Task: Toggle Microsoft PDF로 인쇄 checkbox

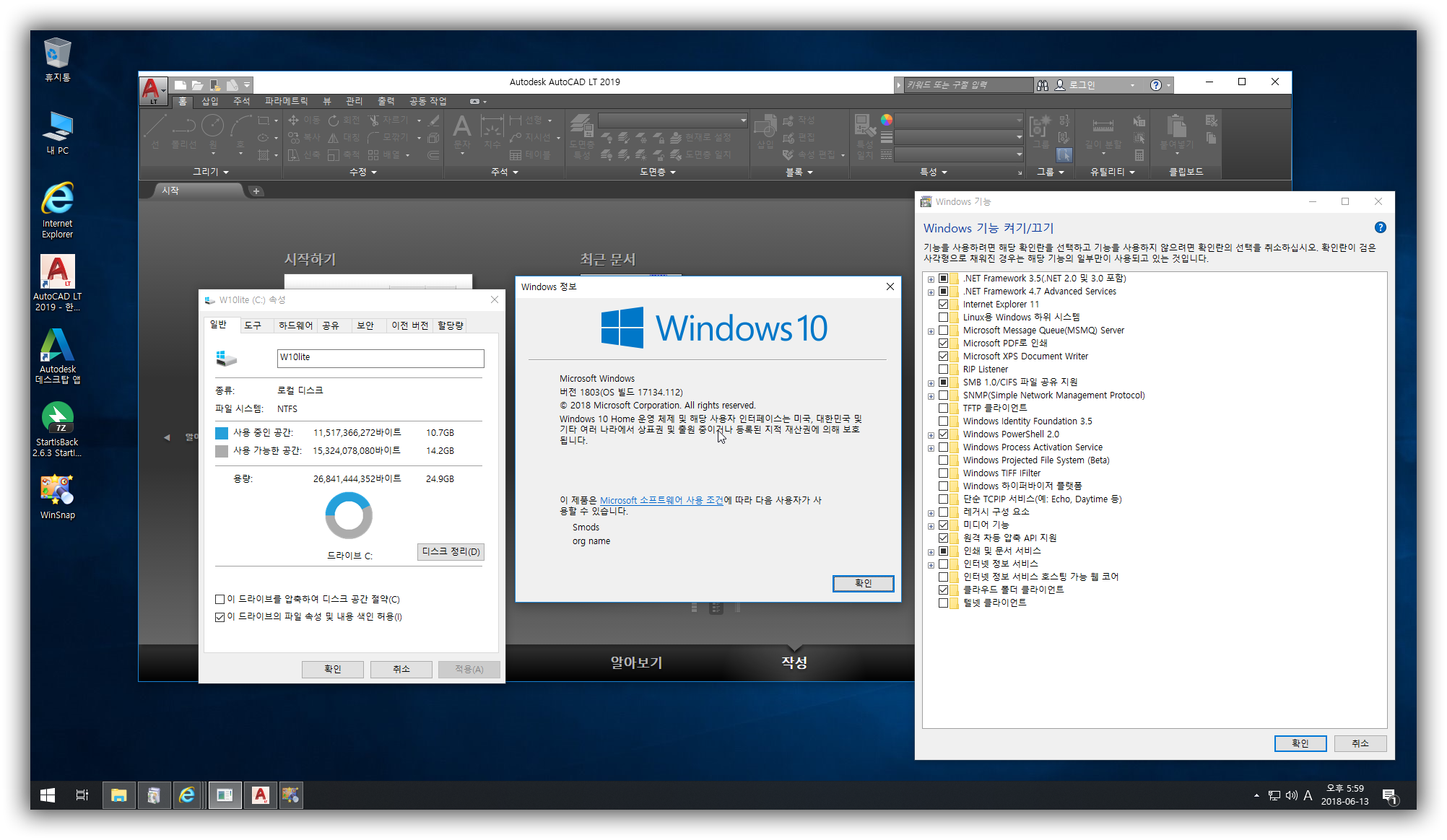Action: pos(943,344)
